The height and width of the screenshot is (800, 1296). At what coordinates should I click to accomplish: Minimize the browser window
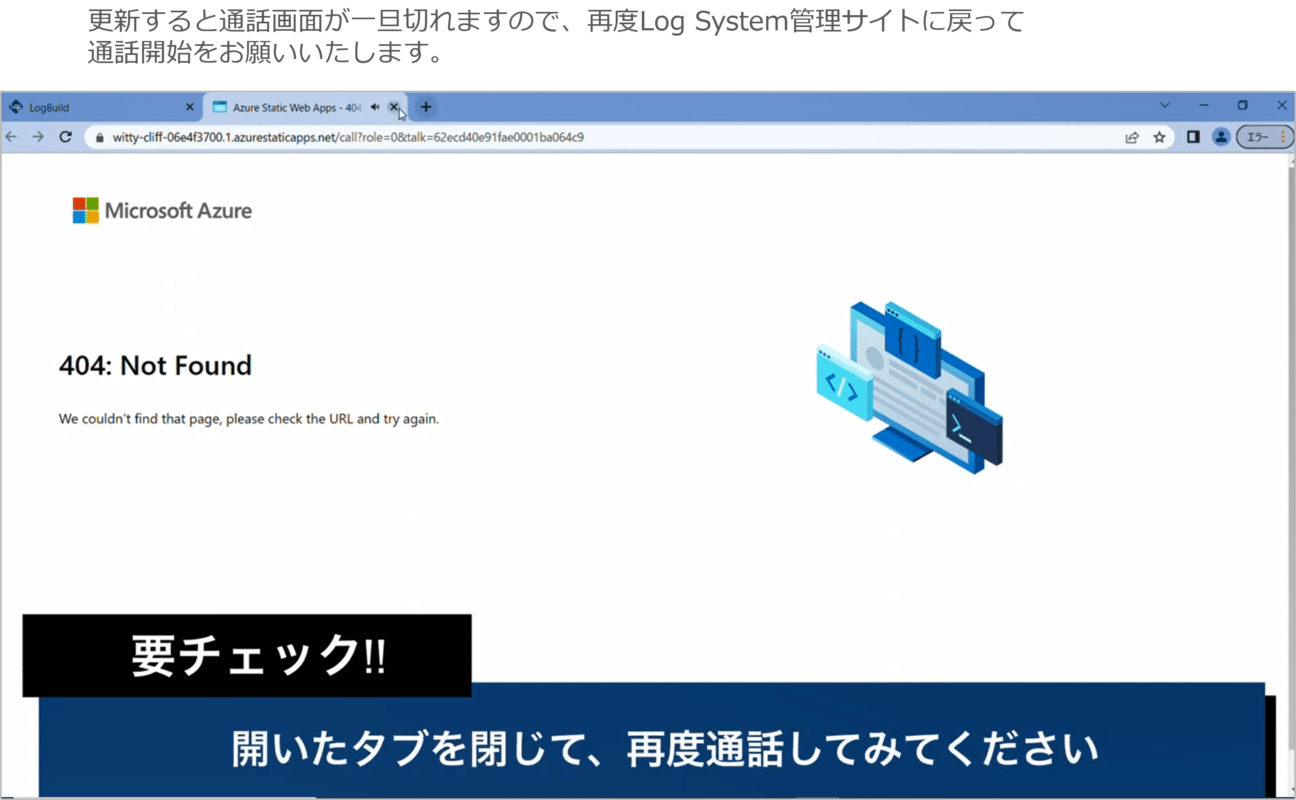[1204, 105]
